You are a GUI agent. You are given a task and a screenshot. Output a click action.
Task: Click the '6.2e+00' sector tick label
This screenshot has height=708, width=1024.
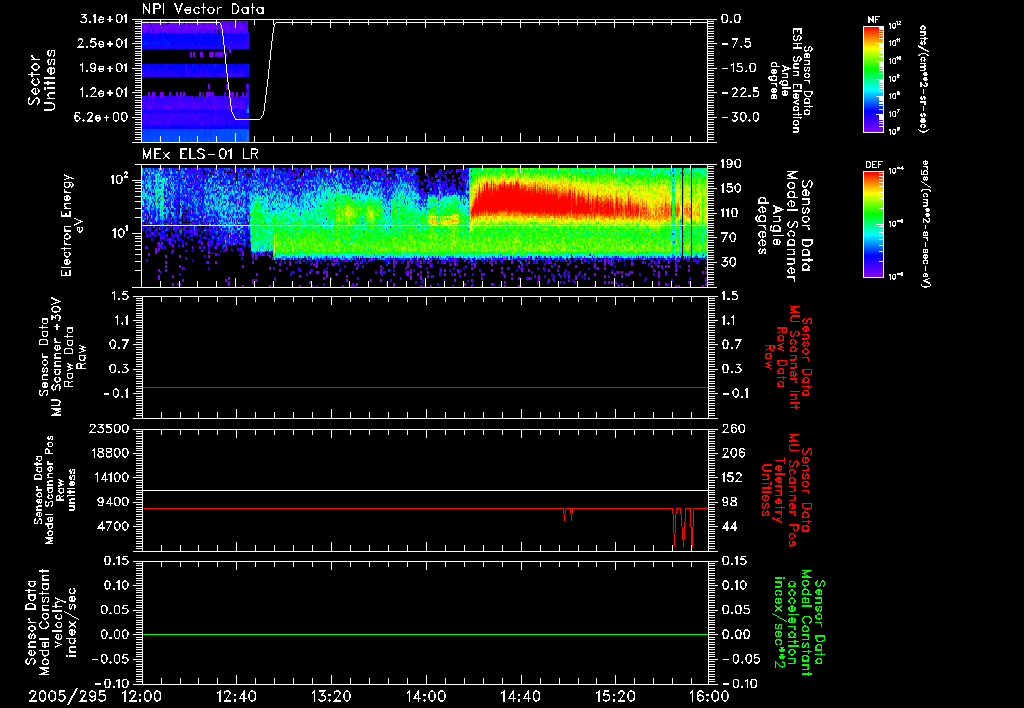pos(101,117)
